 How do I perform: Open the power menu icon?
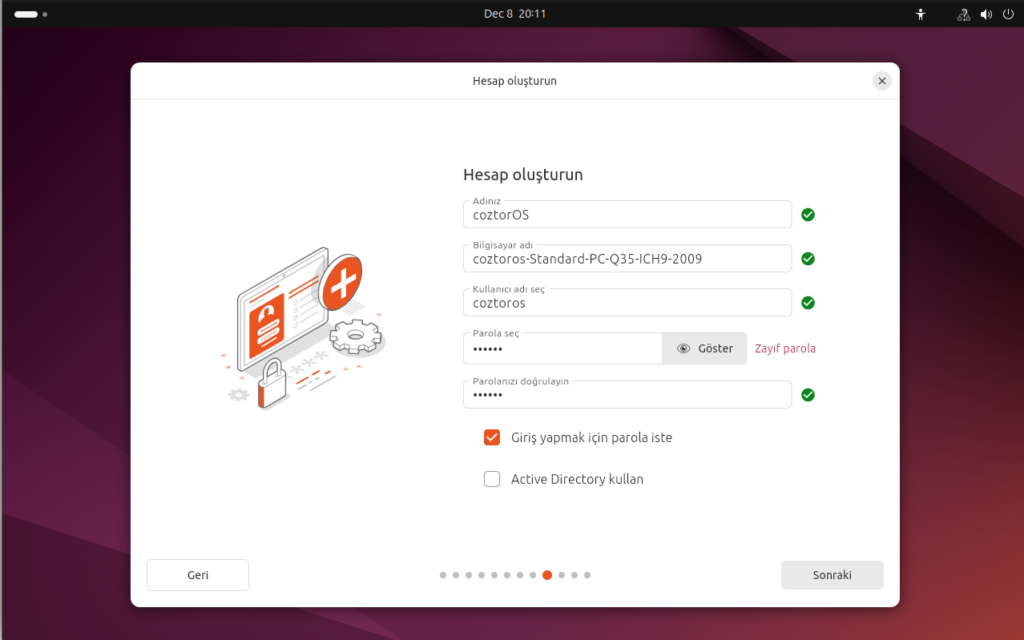1007,14
